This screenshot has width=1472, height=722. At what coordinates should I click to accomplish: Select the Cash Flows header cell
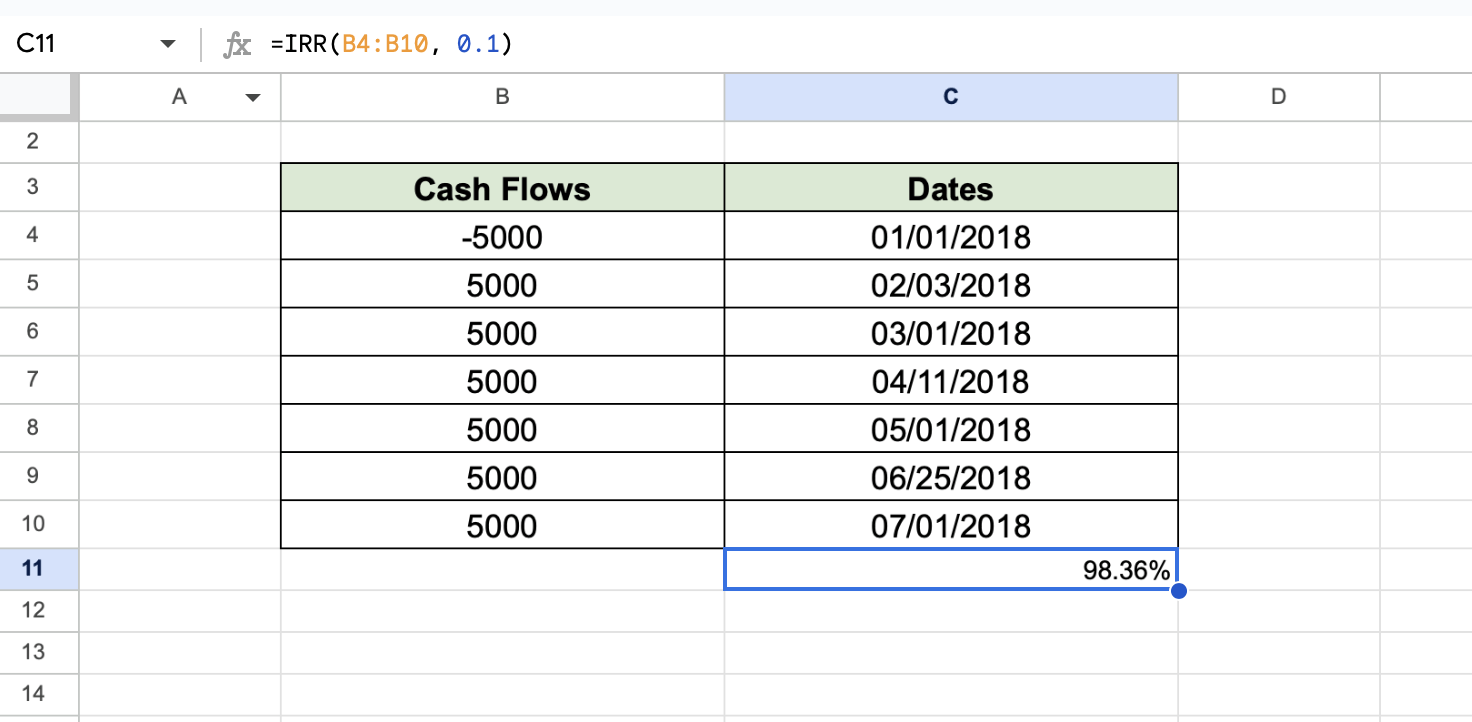pos(502,188)
